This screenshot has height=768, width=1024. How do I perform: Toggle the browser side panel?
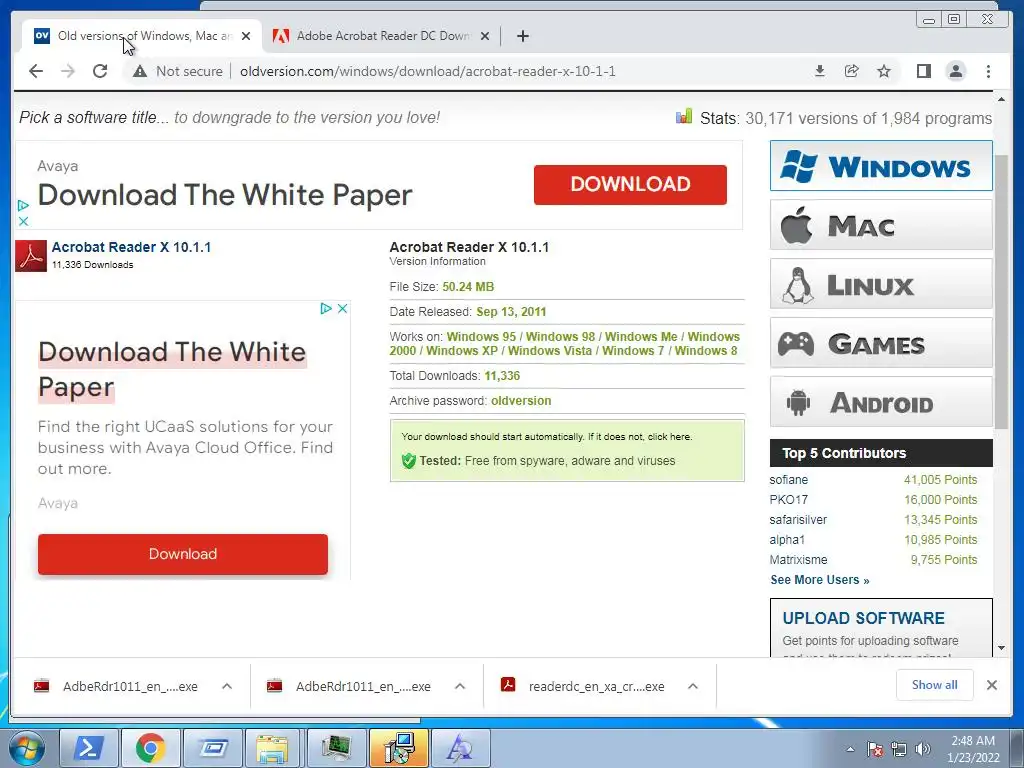[923, 71]
